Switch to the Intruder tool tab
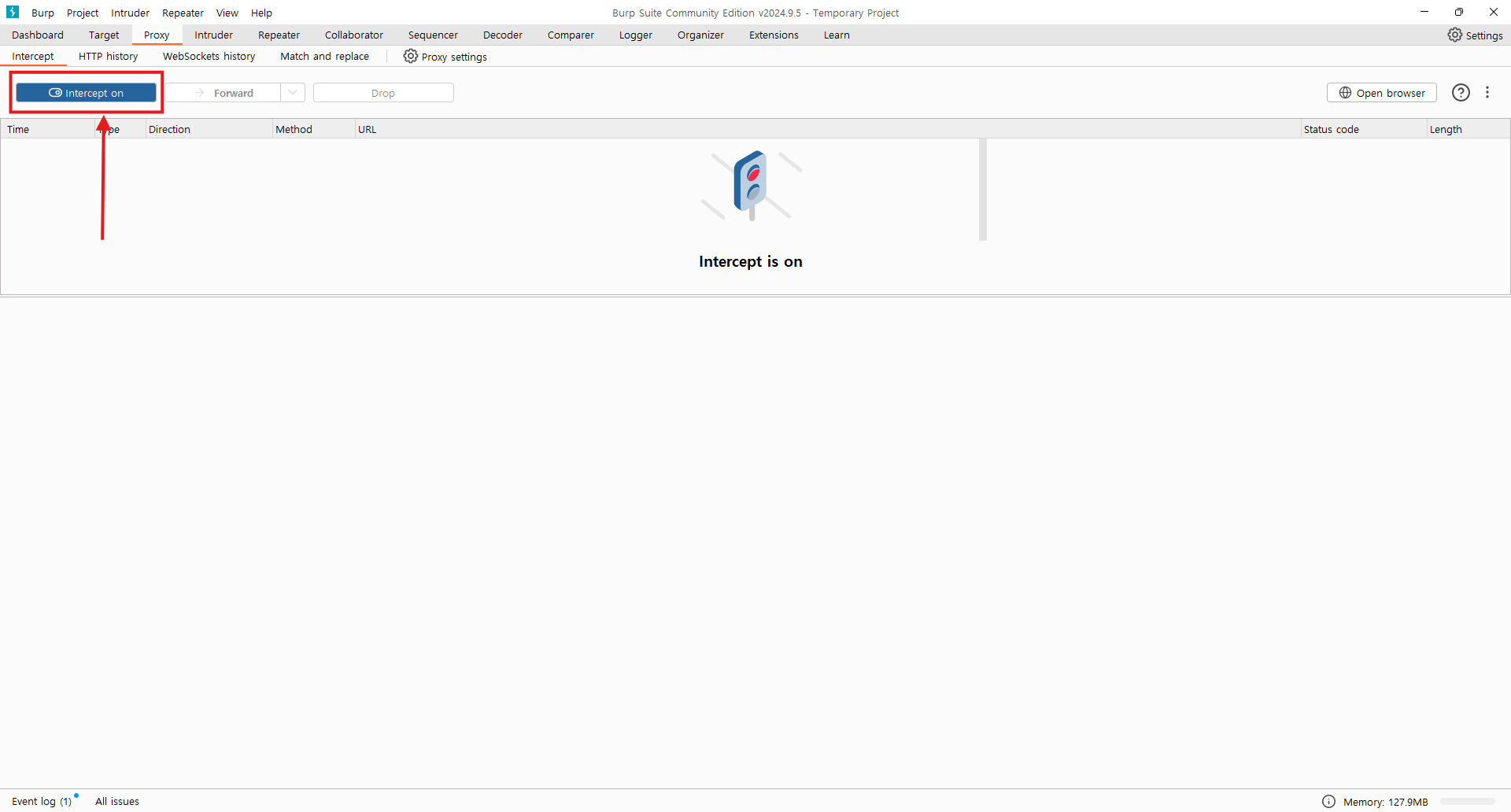 [x=213, y=35]
